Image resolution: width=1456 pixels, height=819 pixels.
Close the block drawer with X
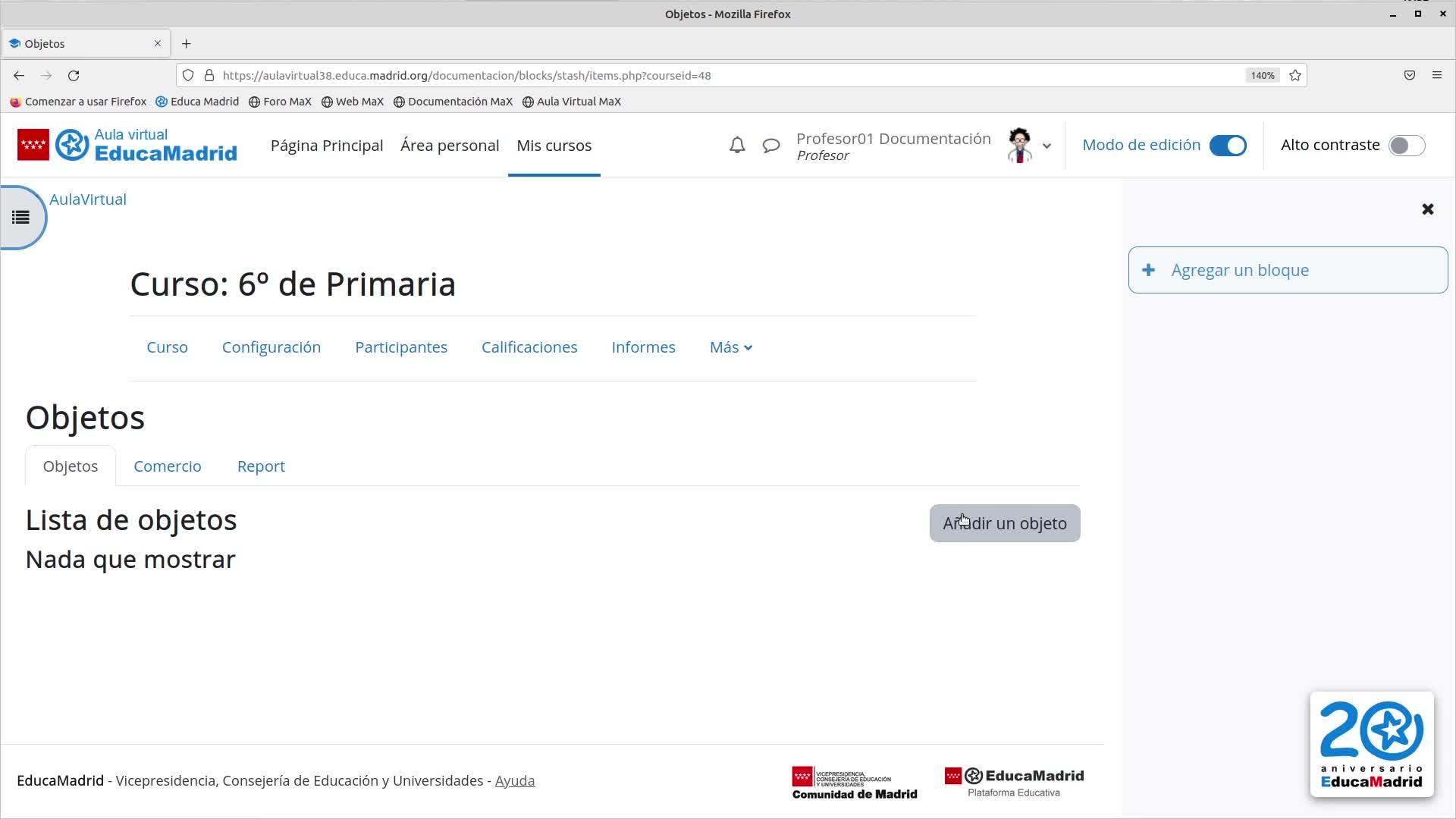[1427, 209]
